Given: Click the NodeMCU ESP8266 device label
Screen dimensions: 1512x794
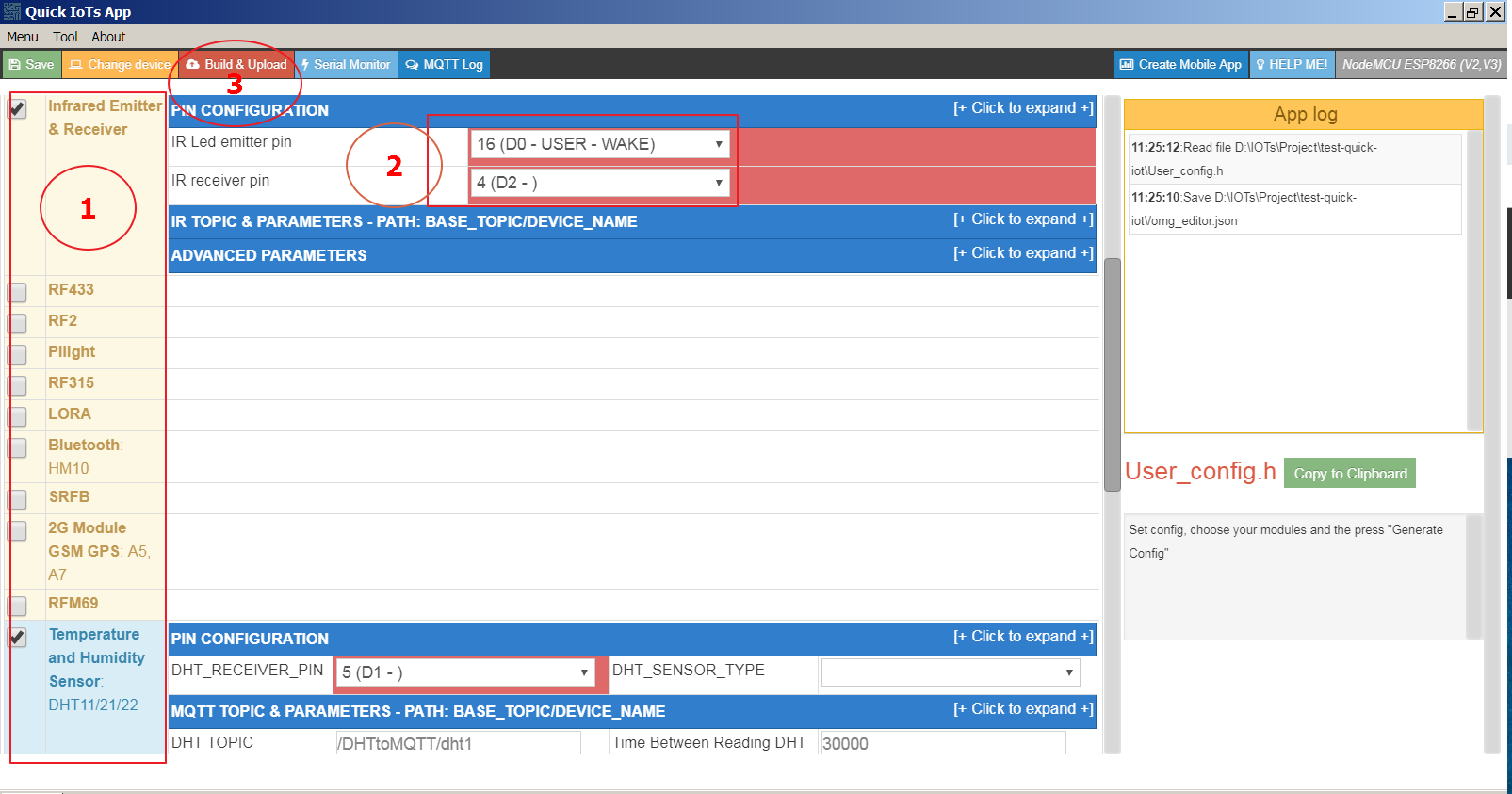Looking at the screenshot, I should pos(1421,65).
